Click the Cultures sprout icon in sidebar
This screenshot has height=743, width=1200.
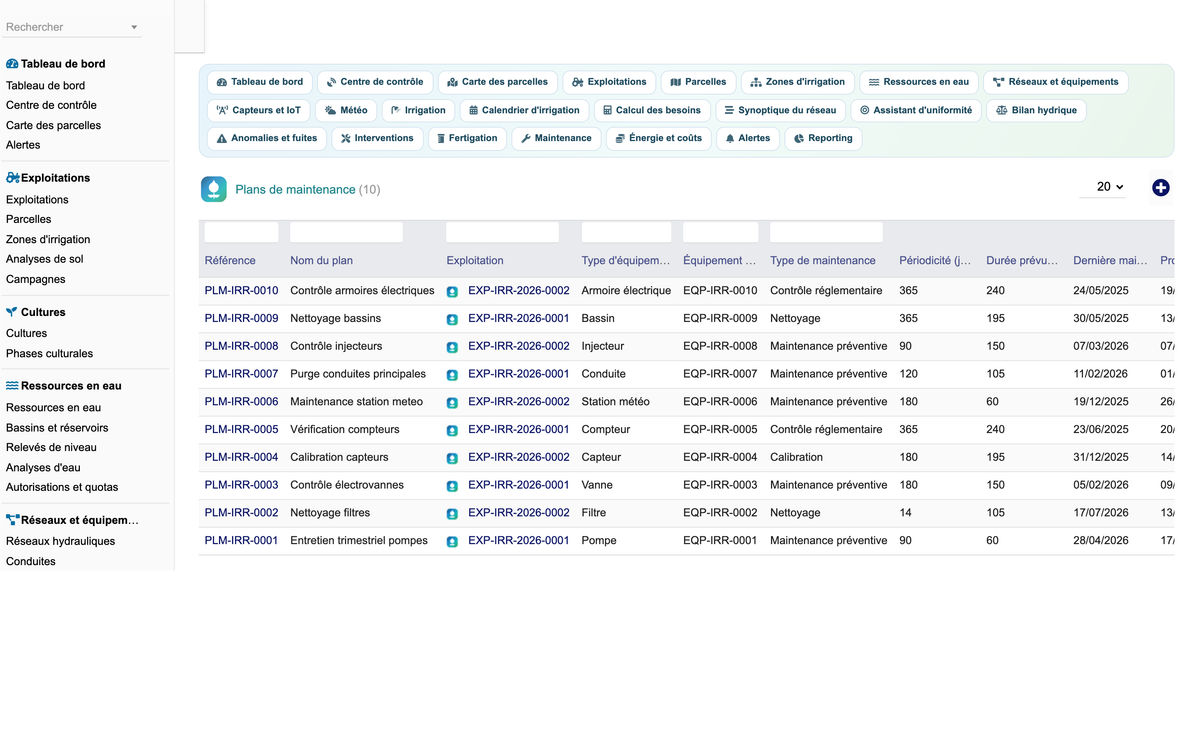12,312
